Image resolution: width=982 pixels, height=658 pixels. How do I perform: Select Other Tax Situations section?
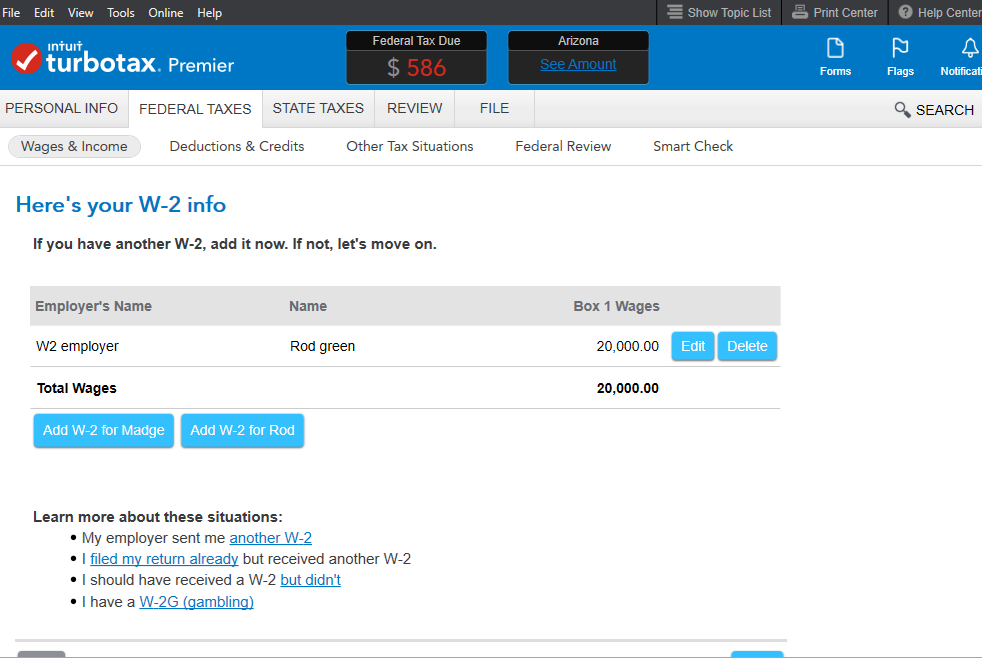point(410,147)
